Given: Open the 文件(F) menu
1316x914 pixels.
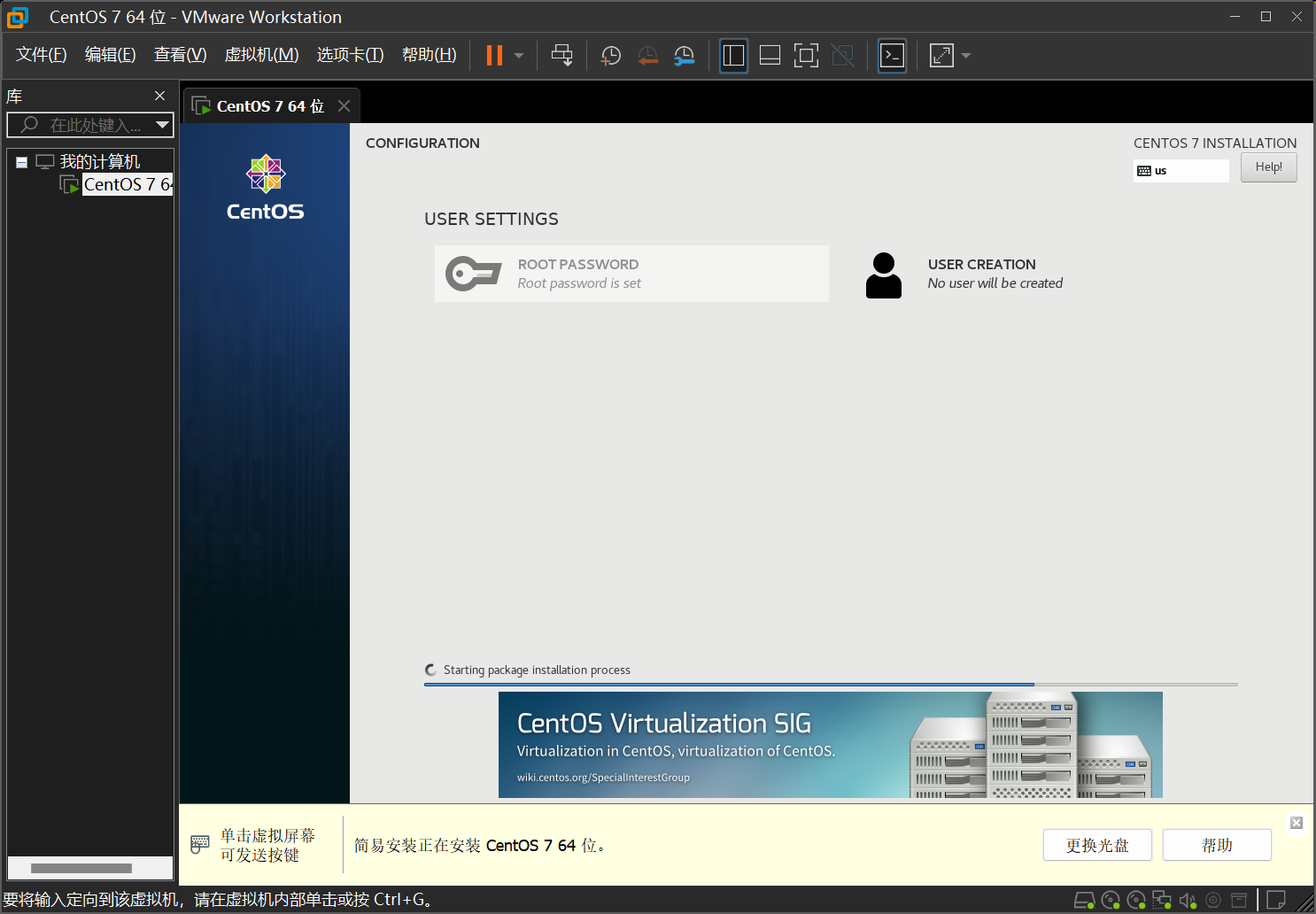Looking at the screenshot, I should click(x=41, y=55).
